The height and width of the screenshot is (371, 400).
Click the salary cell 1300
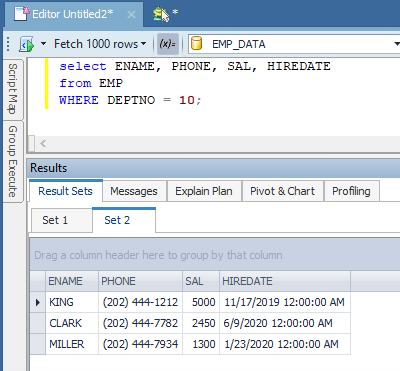point(201,344)
